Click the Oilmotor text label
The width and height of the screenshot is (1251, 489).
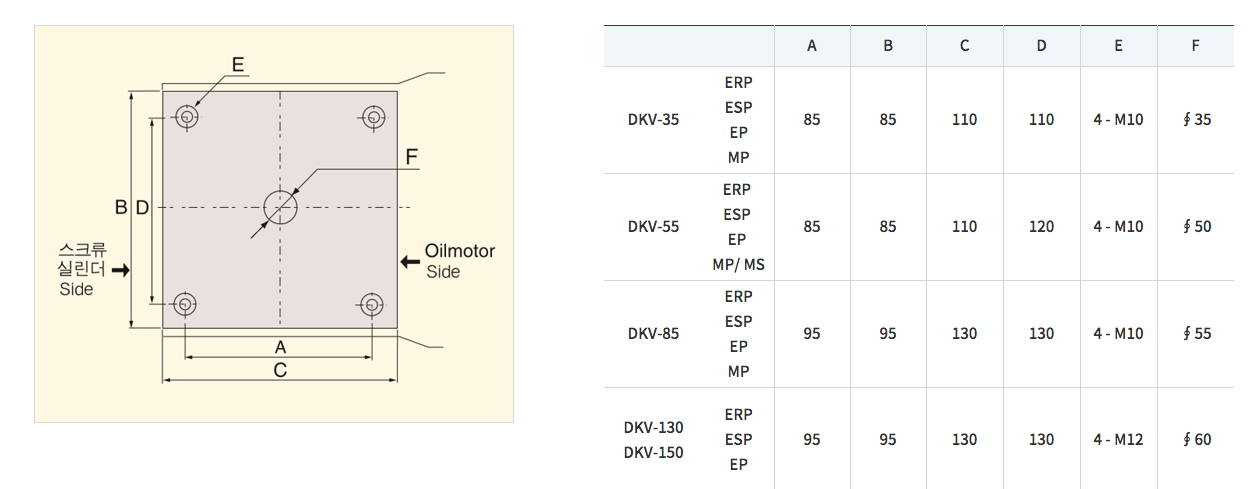click(x=459, y=251)
